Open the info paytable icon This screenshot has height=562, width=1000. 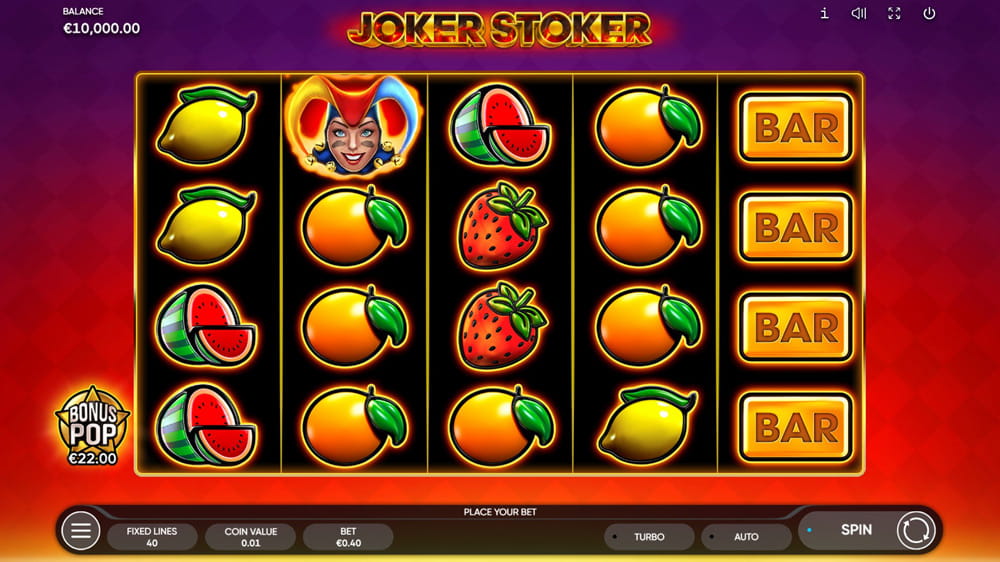[x=824, y=13]
